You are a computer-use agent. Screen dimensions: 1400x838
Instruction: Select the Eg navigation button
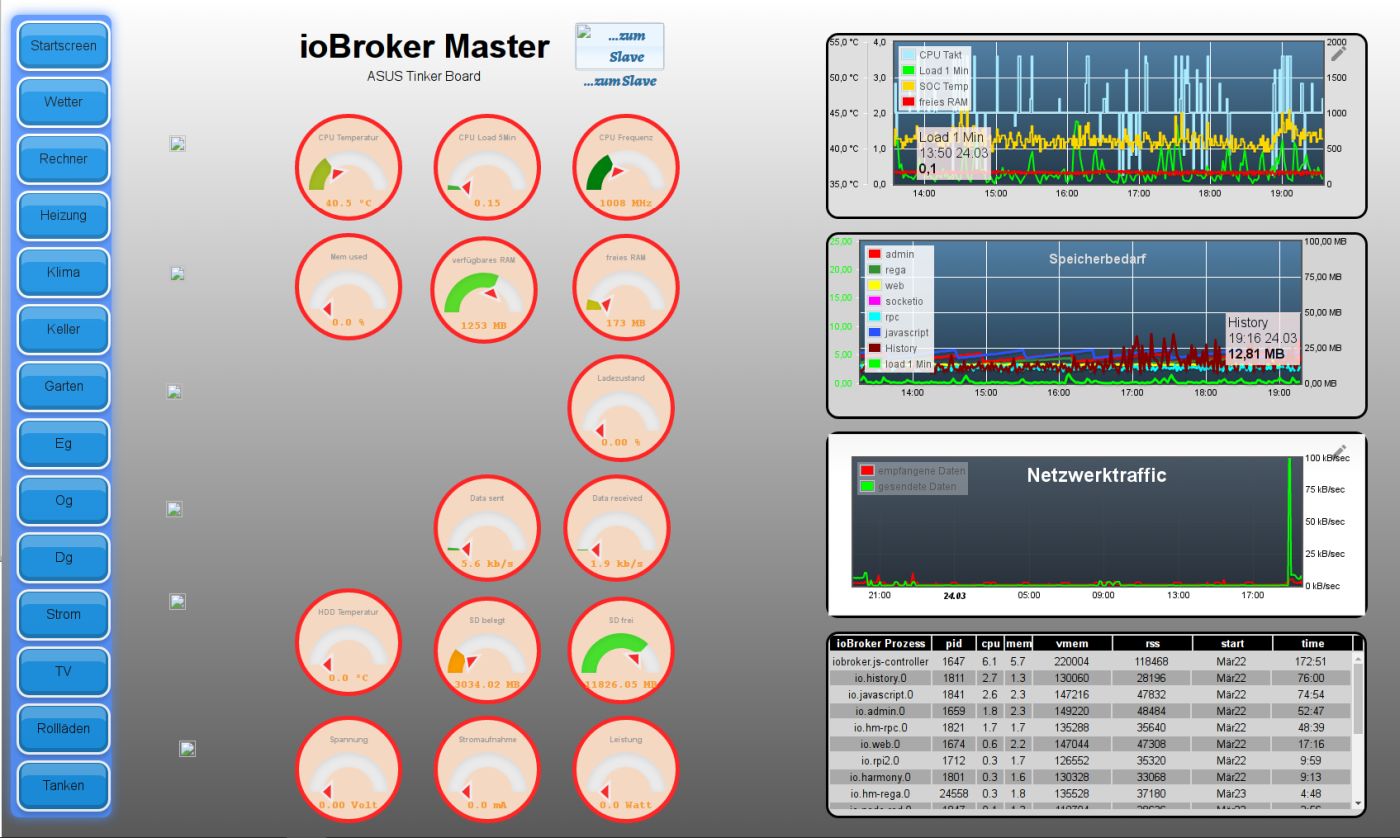point(63,443)
